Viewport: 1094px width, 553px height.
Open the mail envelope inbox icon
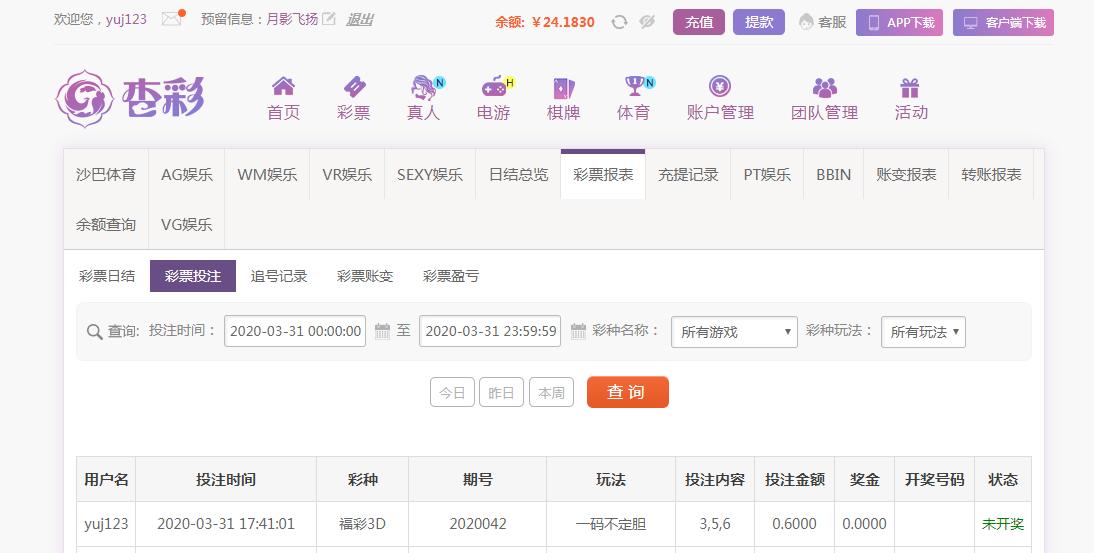pos(171,20)
